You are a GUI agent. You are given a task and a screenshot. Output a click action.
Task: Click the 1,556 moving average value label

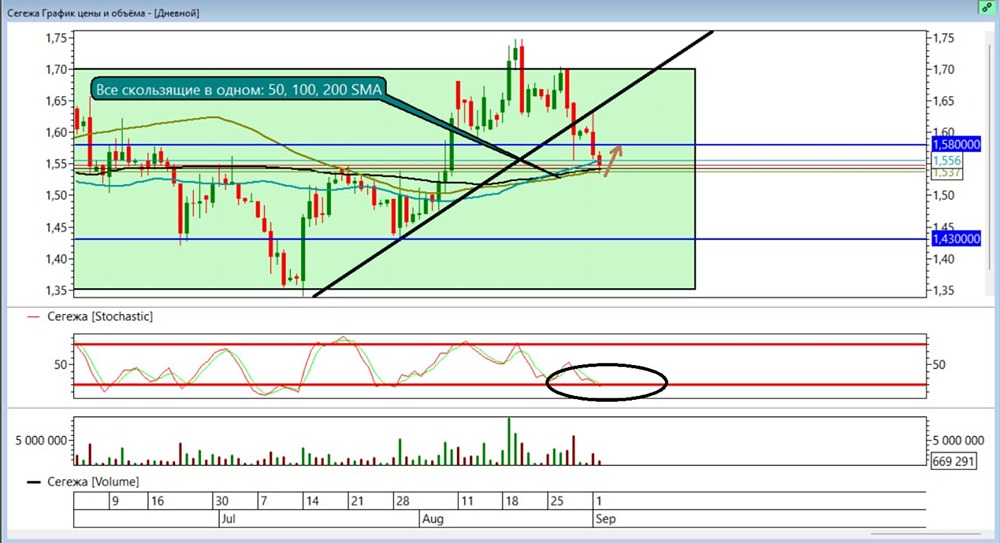coord(946,161)
